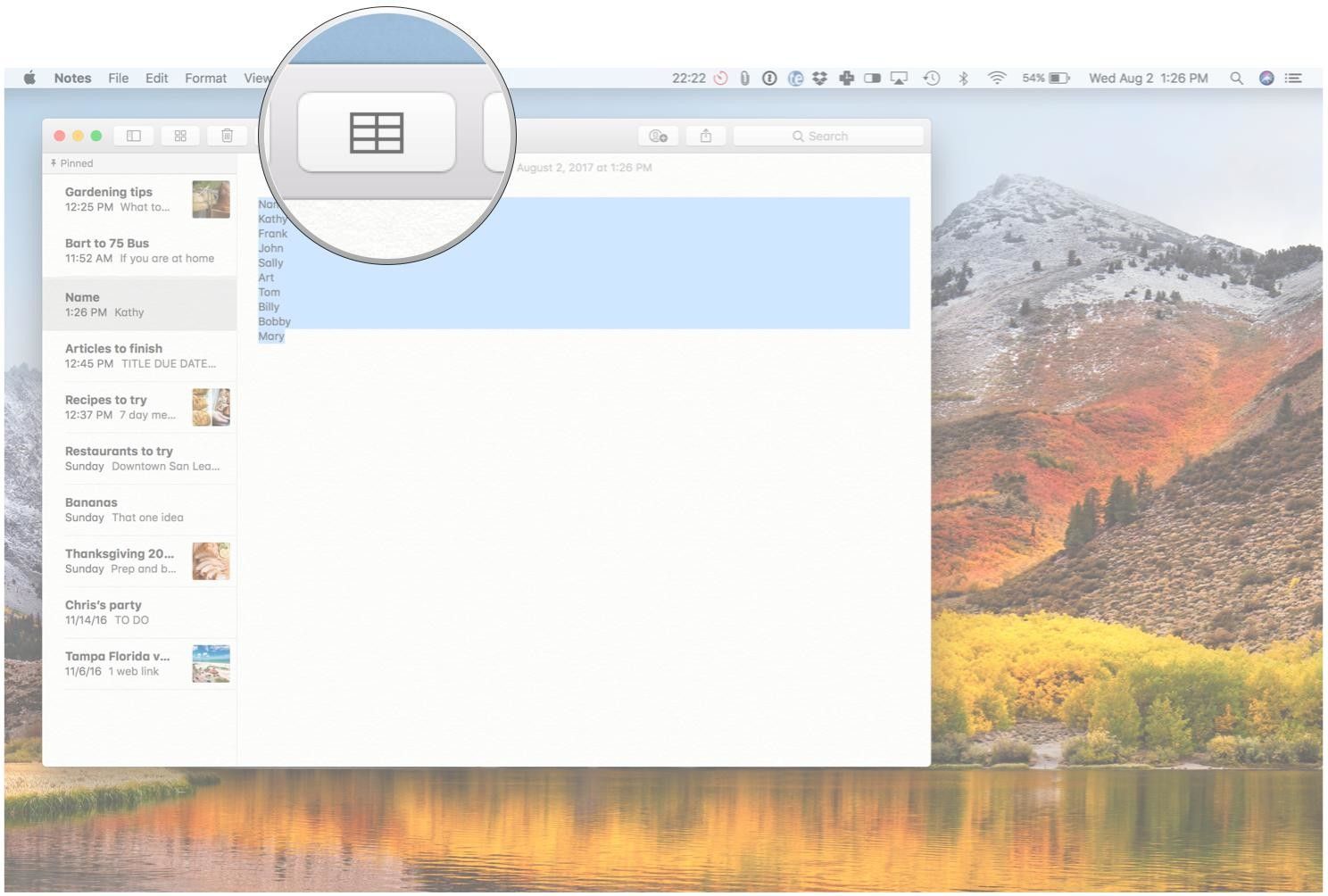The height and width of the screenshot is (896, 1328).
Task: Click the Search notes field
Action: coord(827,136)
